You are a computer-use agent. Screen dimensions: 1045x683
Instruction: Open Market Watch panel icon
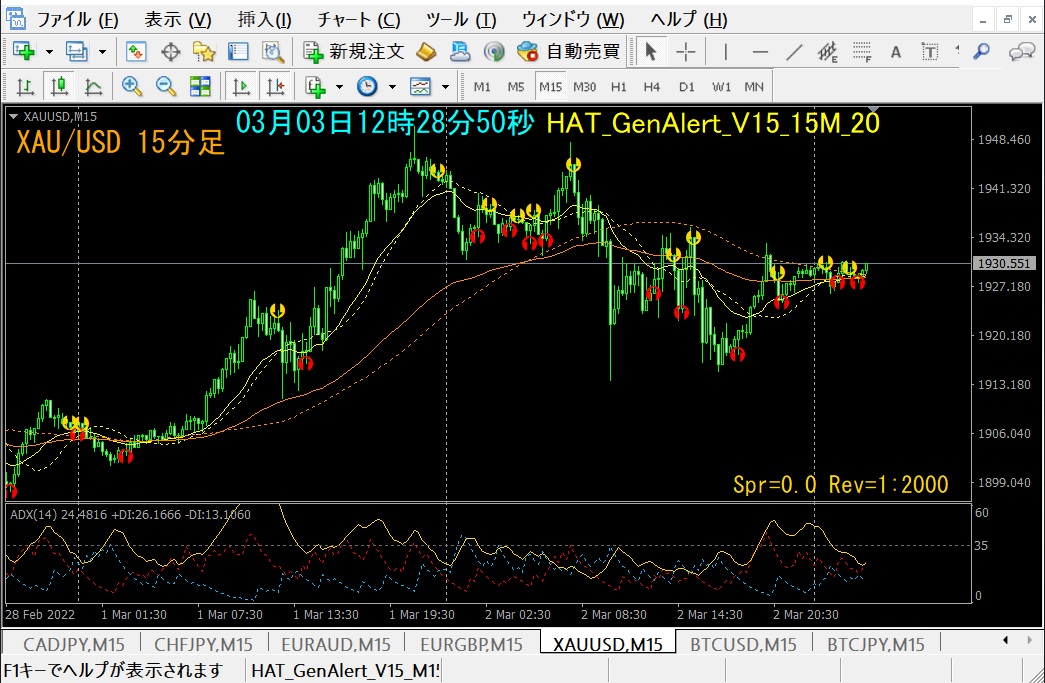point(136,51)
